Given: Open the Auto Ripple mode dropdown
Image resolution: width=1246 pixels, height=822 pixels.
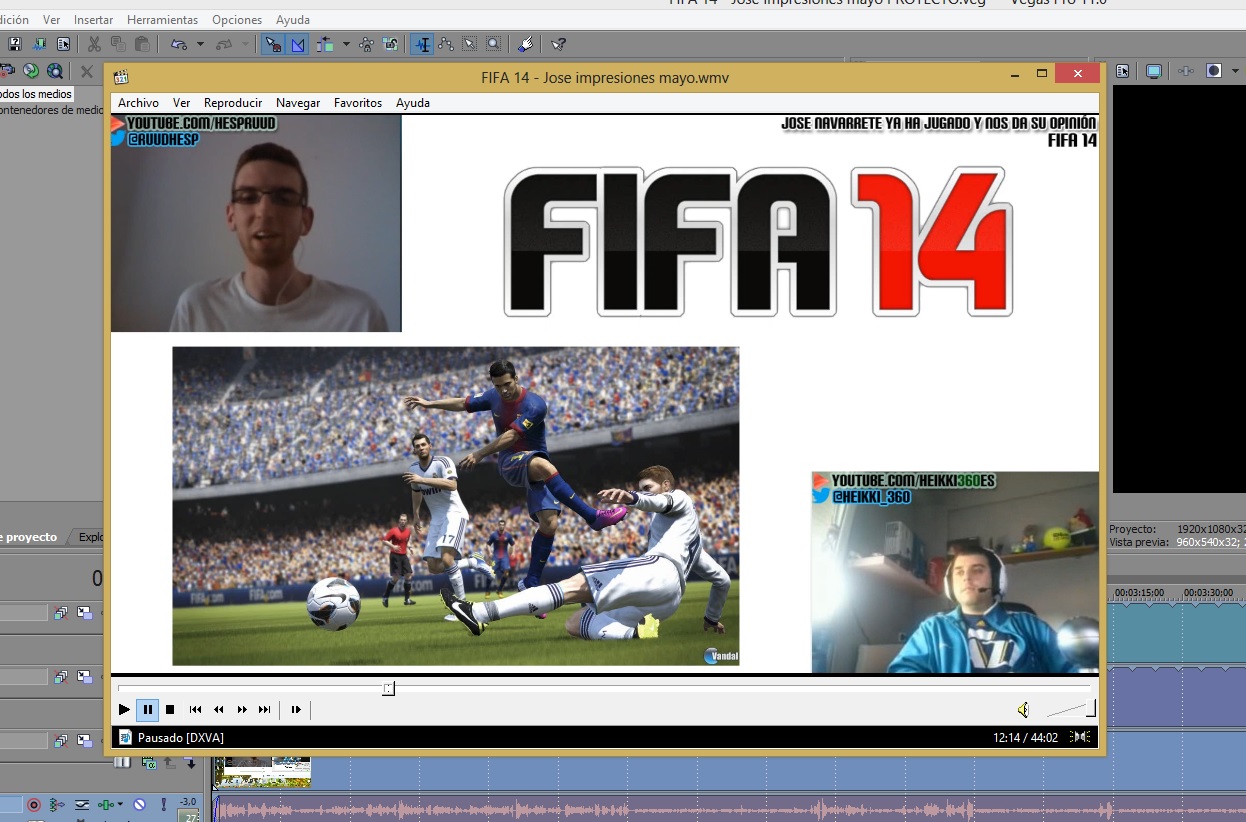Looking at the screenshot, I should 346,44.
